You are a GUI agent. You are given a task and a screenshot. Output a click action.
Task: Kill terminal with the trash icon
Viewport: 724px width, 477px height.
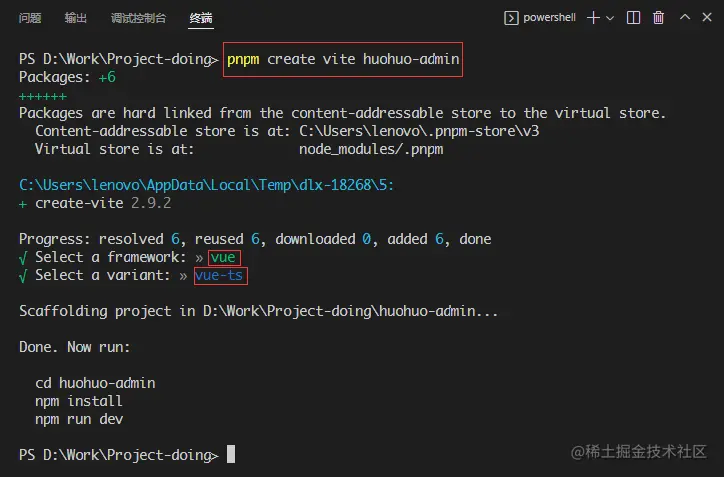coord(658,18)
